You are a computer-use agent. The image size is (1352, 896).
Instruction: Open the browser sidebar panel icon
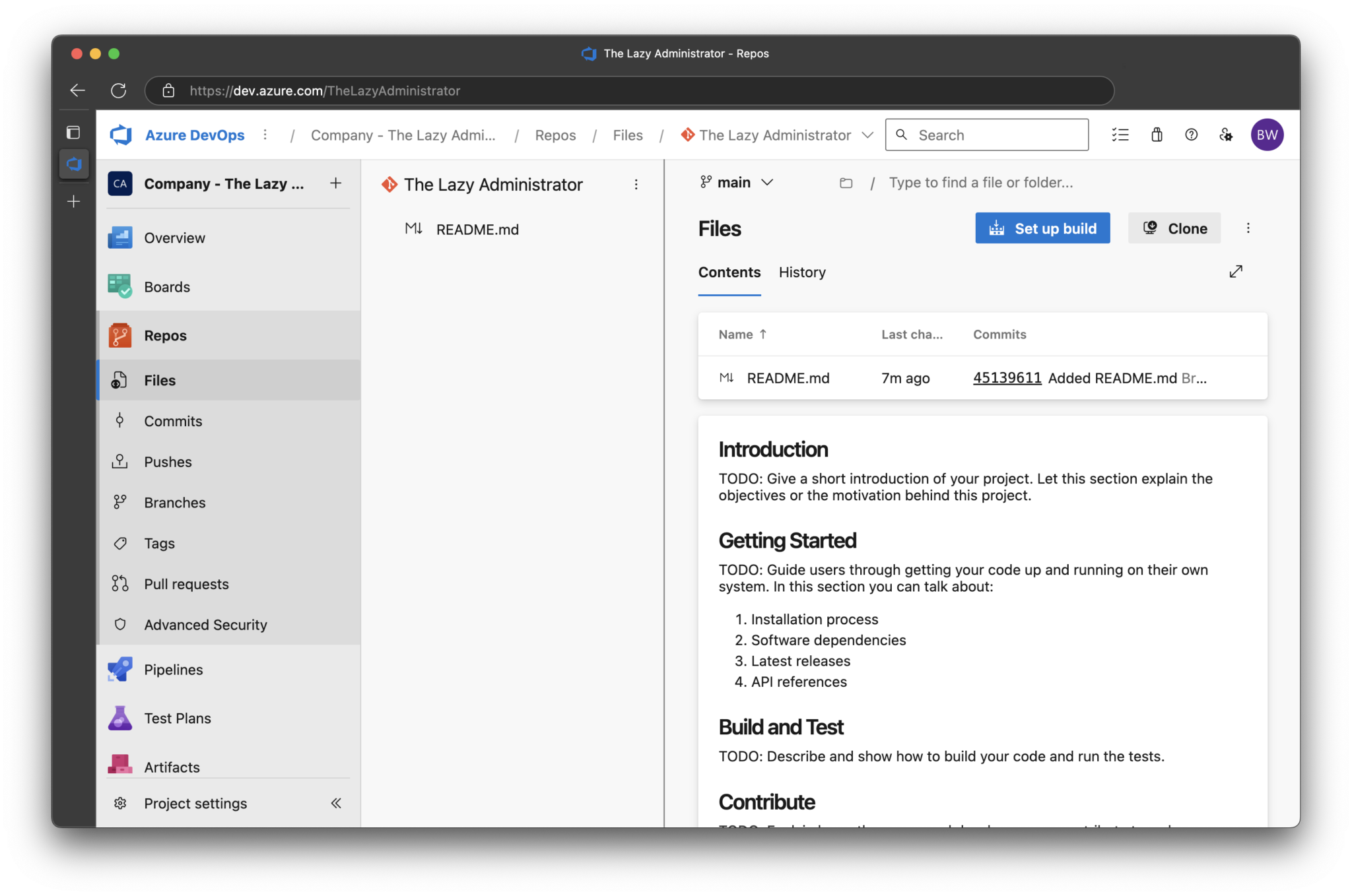(x=73, y=133)
